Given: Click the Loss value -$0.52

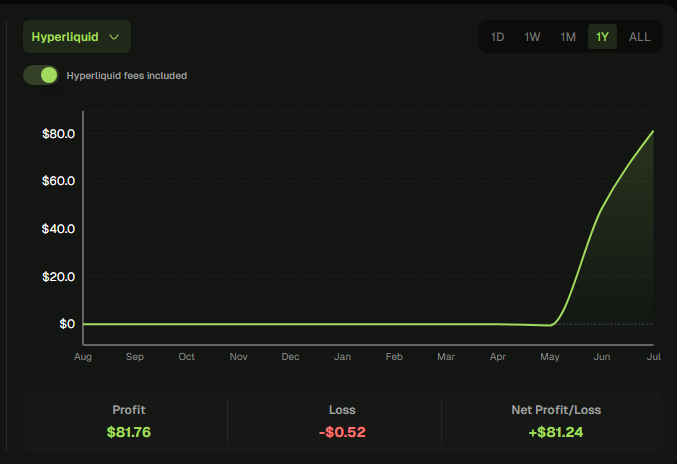Looking at the screenshot, I should [x=342, y=432].
